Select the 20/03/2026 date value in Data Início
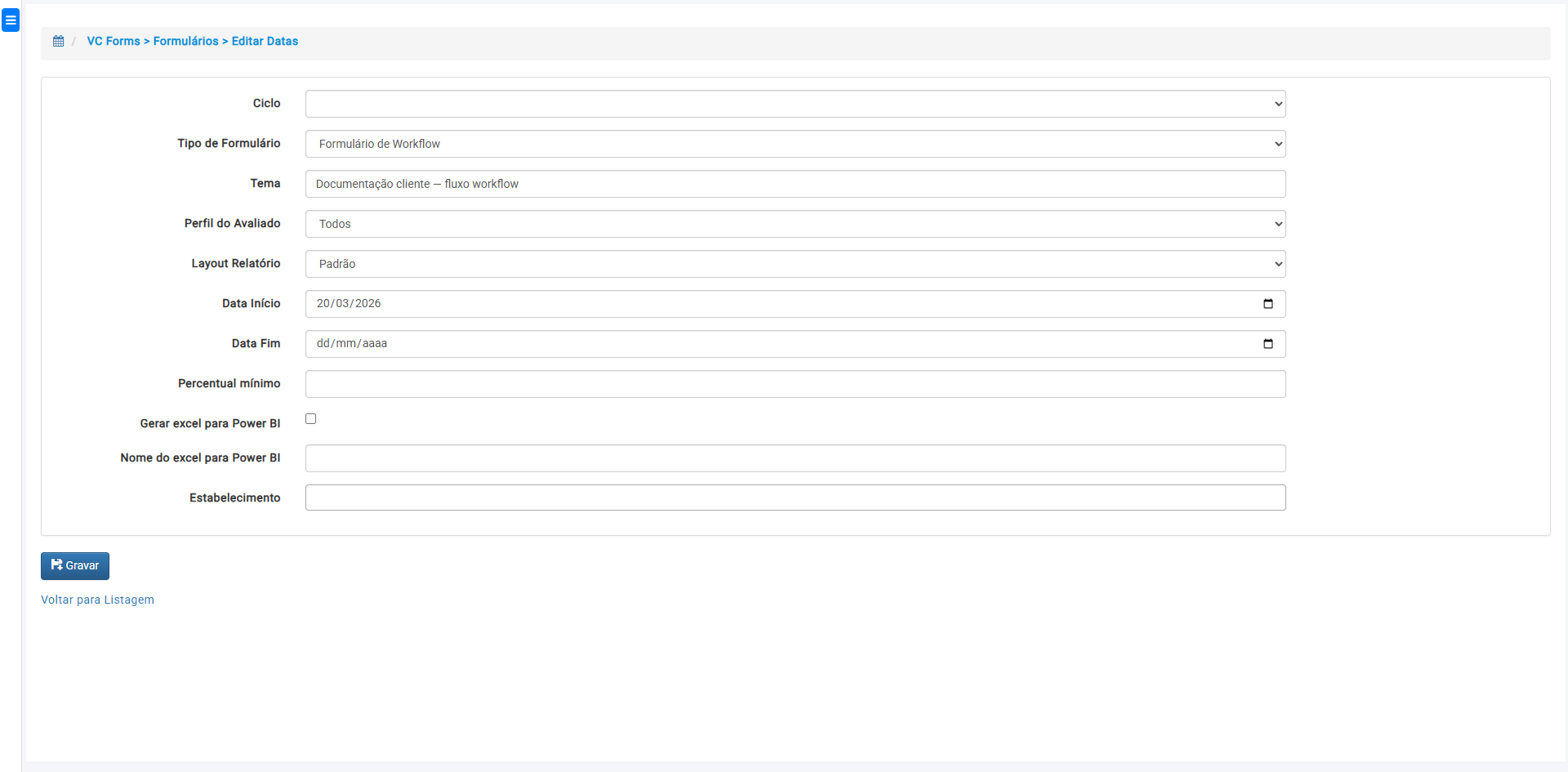The height and width of the screenshot is (772, 1568). click(x=349, y=304)
